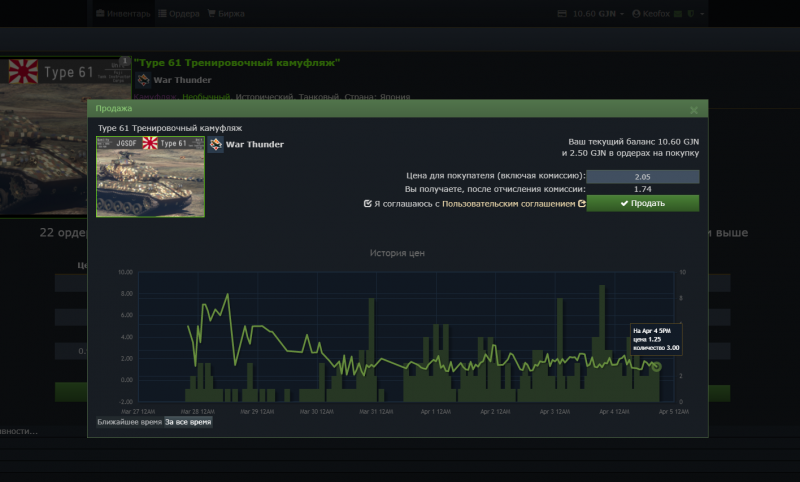Click the green Продать button
The height and width of the screenshot is (482, 800).
point(643,203)
